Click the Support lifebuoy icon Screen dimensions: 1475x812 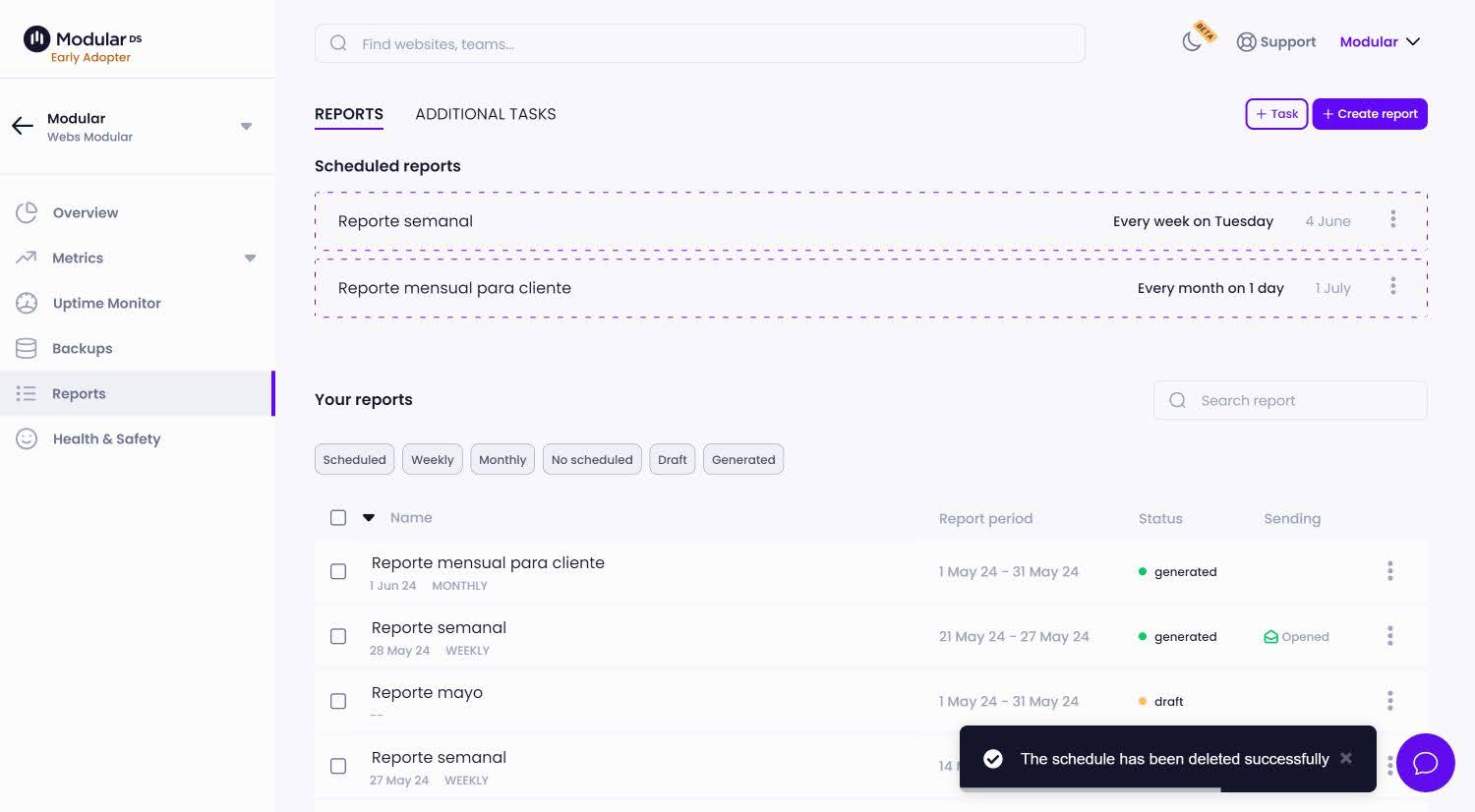coord(1246,42)
